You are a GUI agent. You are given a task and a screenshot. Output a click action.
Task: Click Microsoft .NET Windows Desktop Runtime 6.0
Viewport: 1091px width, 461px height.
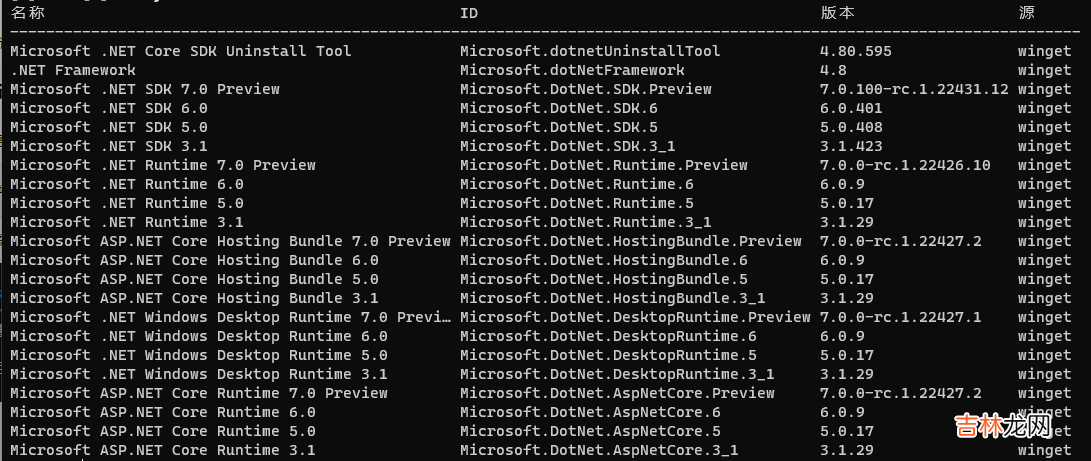pyautogui.click(x=199, y=336)
